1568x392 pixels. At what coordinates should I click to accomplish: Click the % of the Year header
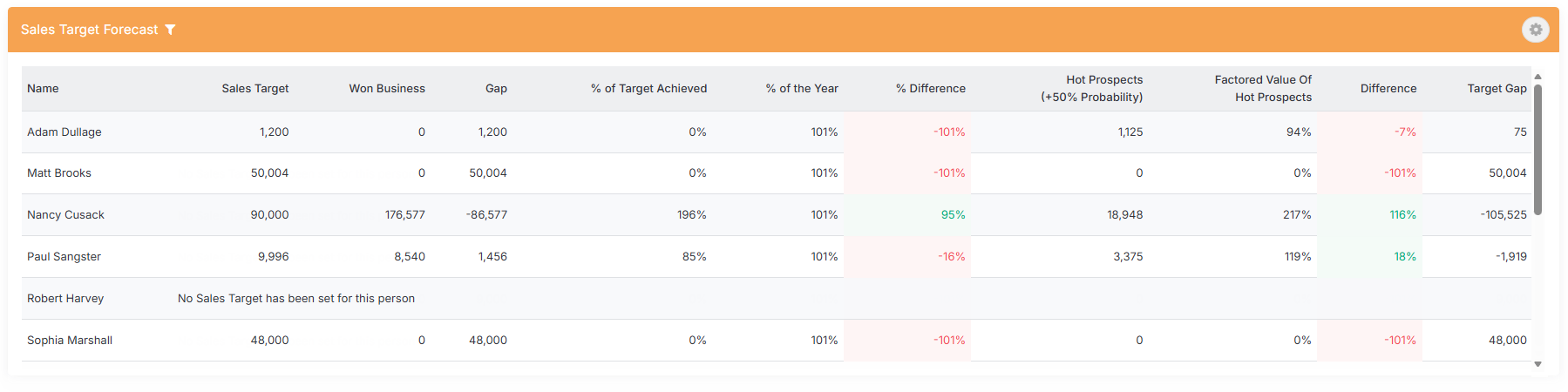(x=802, y=89)
